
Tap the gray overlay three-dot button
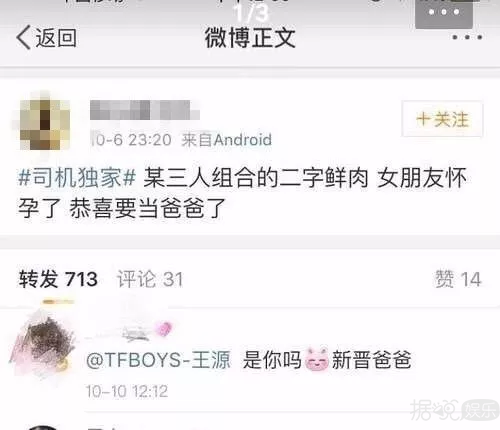[x=444, y=13]
